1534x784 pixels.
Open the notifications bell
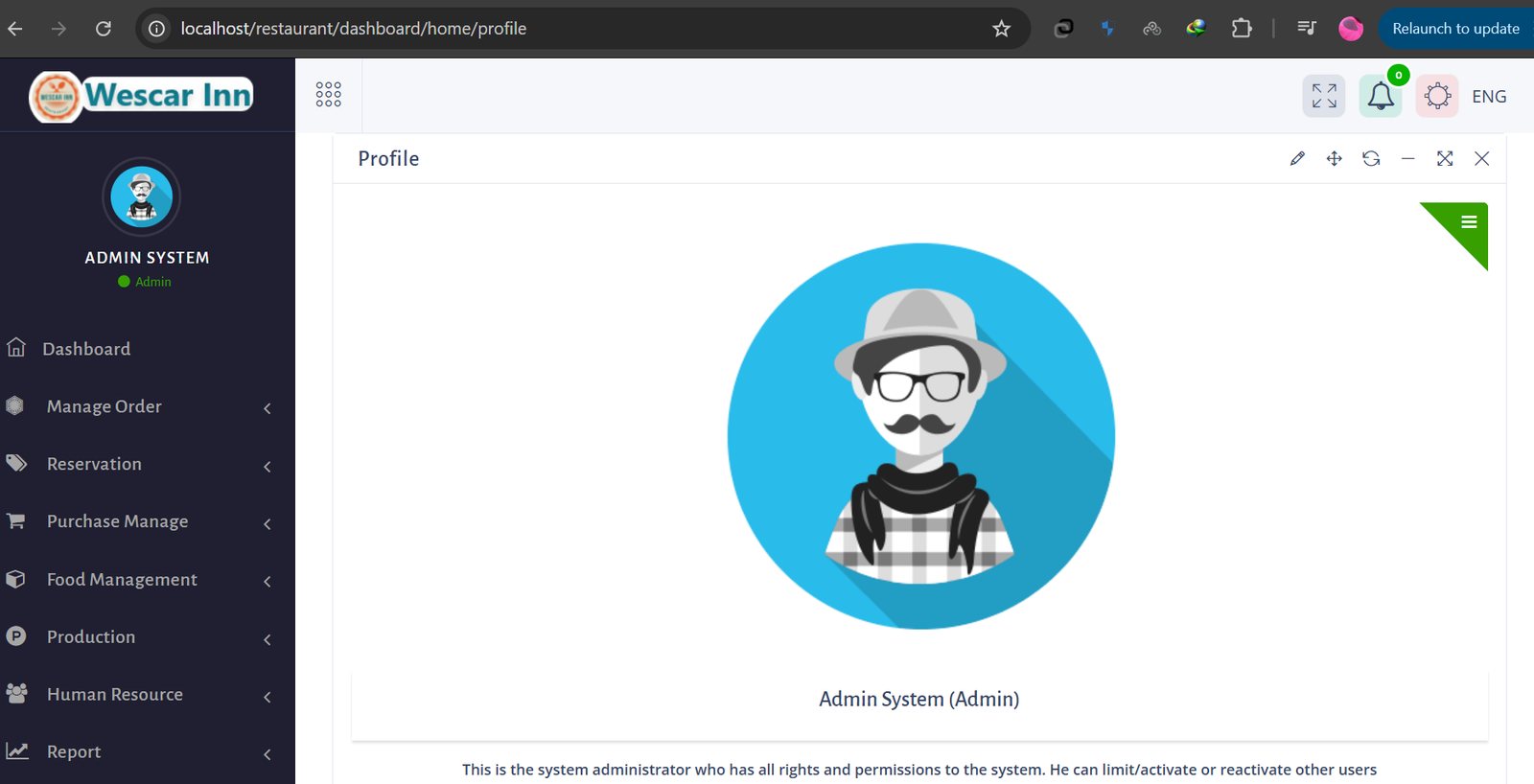(x=1381, y=96)
